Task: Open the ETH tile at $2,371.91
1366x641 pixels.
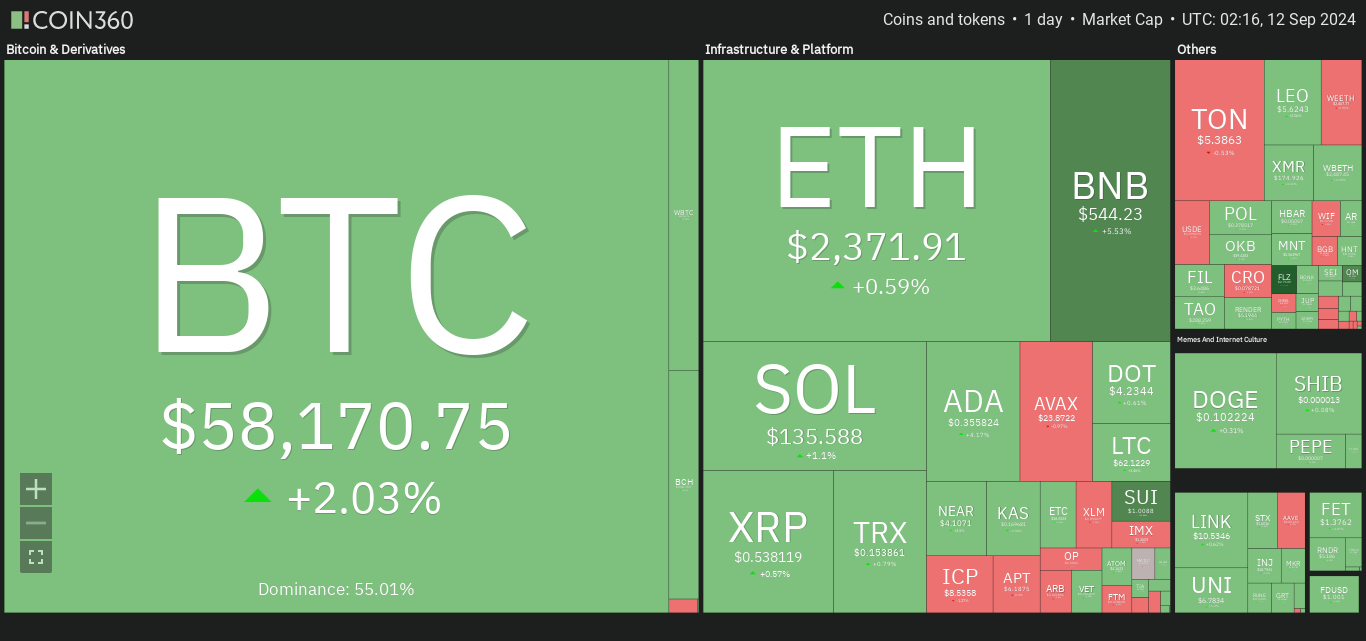Action: point(877,200)
